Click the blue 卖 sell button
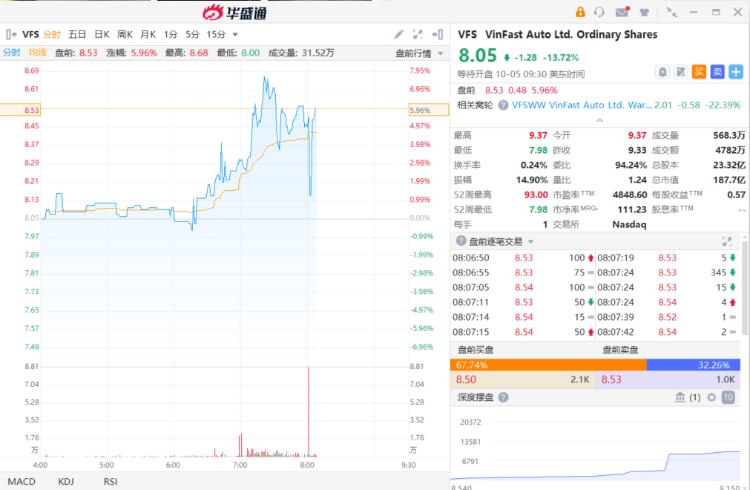This screenshot has height=490, width=750. (x=717, y=72)
